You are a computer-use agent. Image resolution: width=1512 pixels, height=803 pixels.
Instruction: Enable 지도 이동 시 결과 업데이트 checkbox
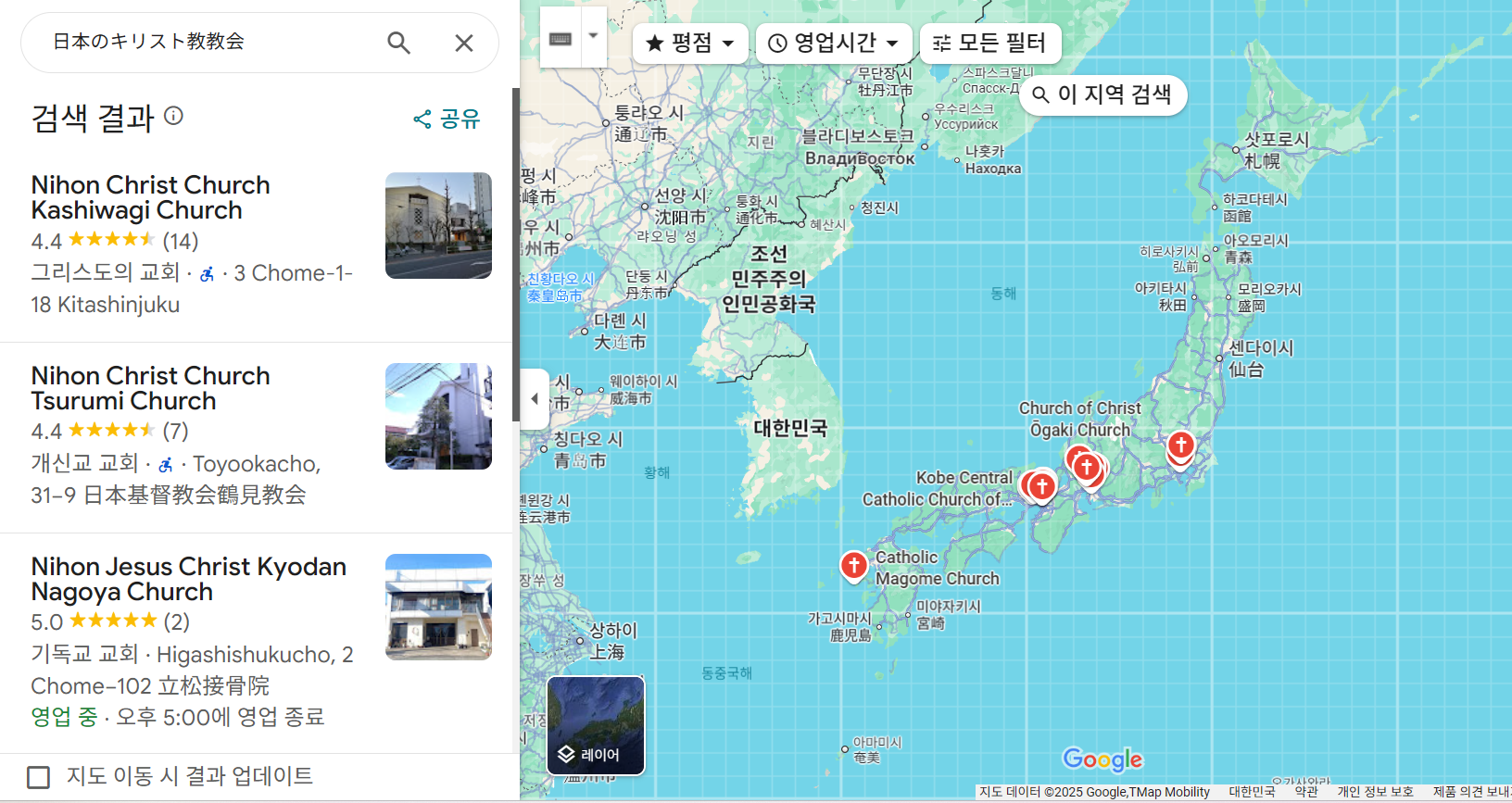point(39,777)
